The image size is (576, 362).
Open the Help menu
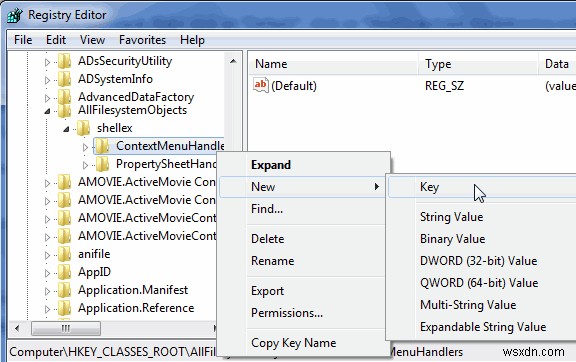[192, 40]
